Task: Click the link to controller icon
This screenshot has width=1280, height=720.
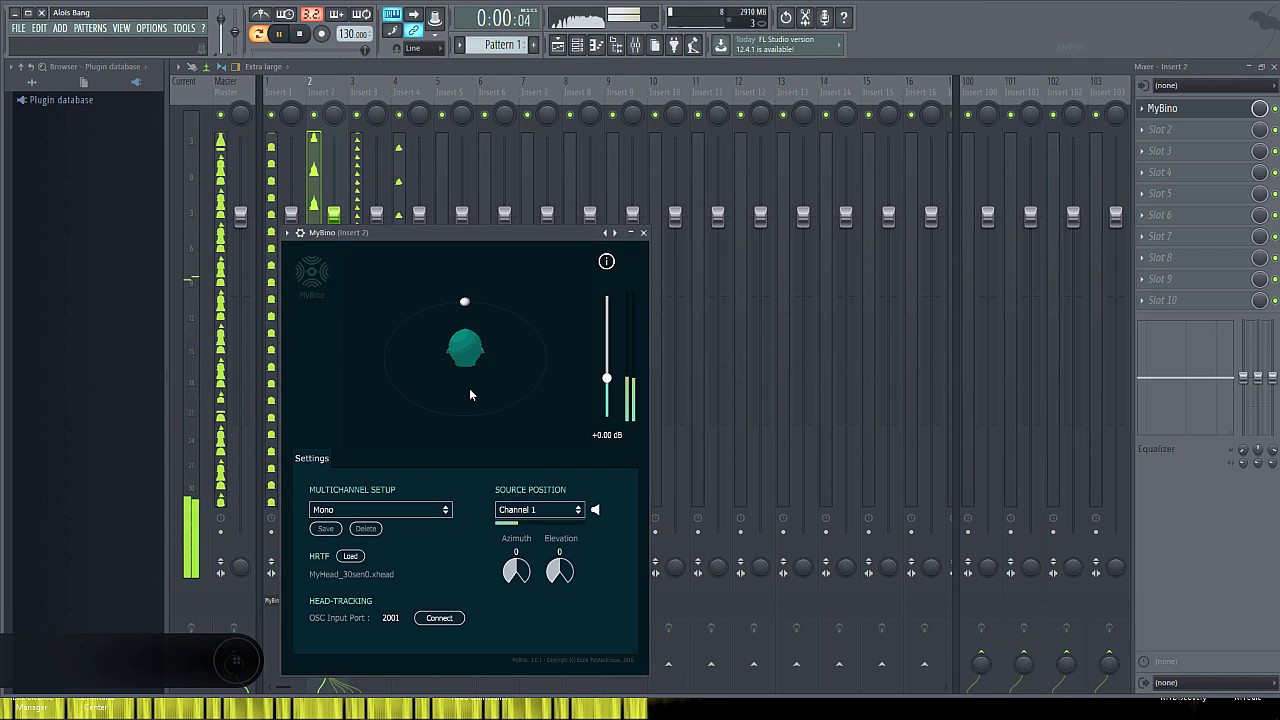Action: click(413, 31)
